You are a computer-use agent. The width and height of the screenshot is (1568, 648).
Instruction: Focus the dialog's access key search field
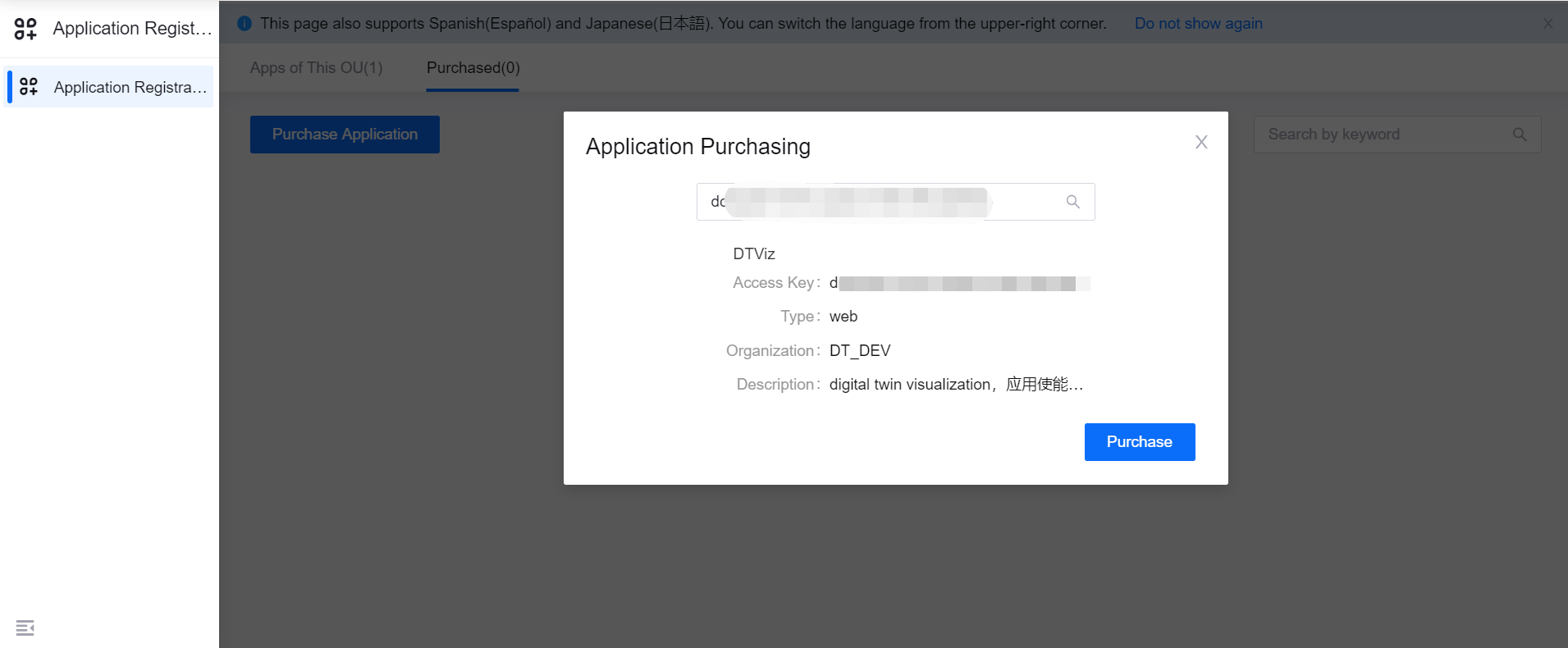(x=895, y=202)
